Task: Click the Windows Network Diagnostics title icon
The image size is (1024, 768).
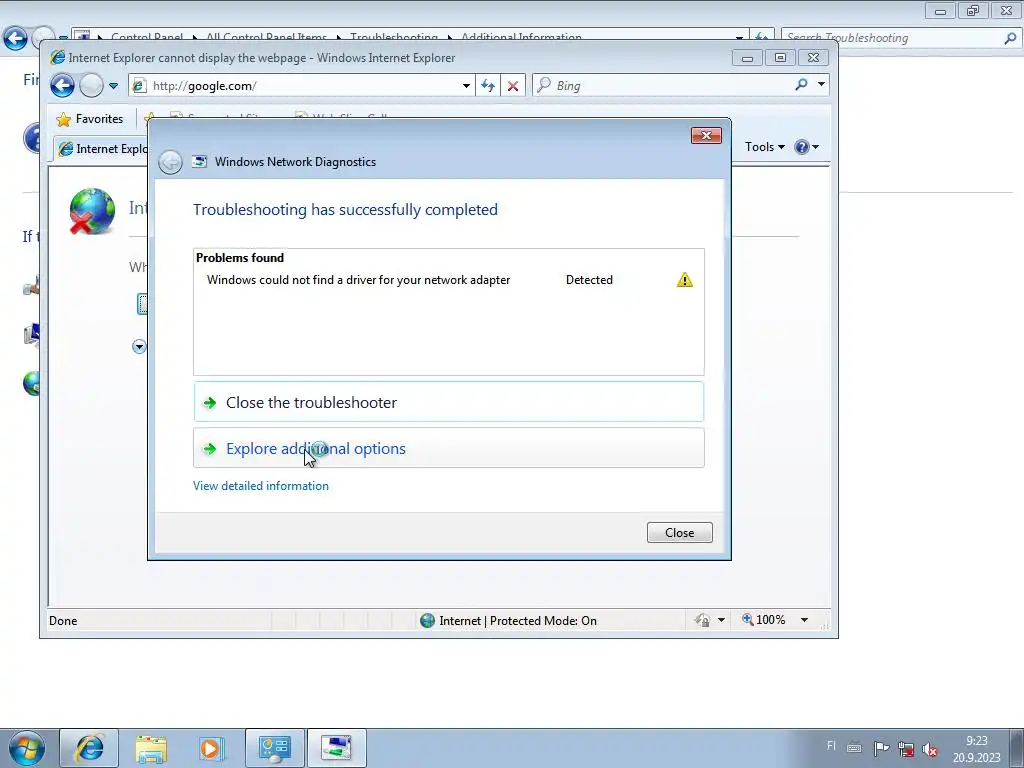Action: click(x=200, y=161)
